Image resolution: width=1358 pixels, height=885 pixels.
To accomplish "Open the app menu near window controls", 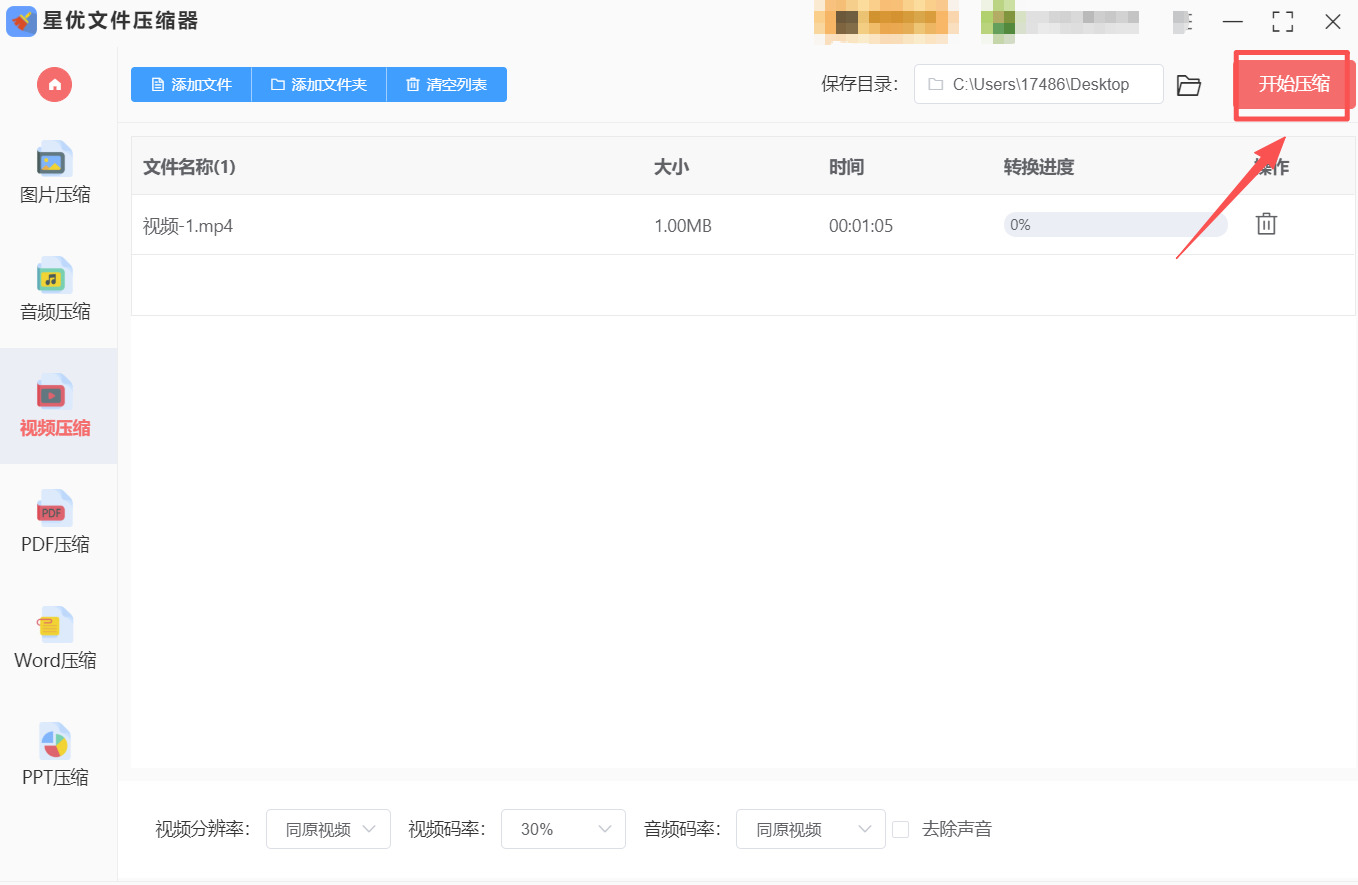I will pyautogui.click(x=1183, y=21).
